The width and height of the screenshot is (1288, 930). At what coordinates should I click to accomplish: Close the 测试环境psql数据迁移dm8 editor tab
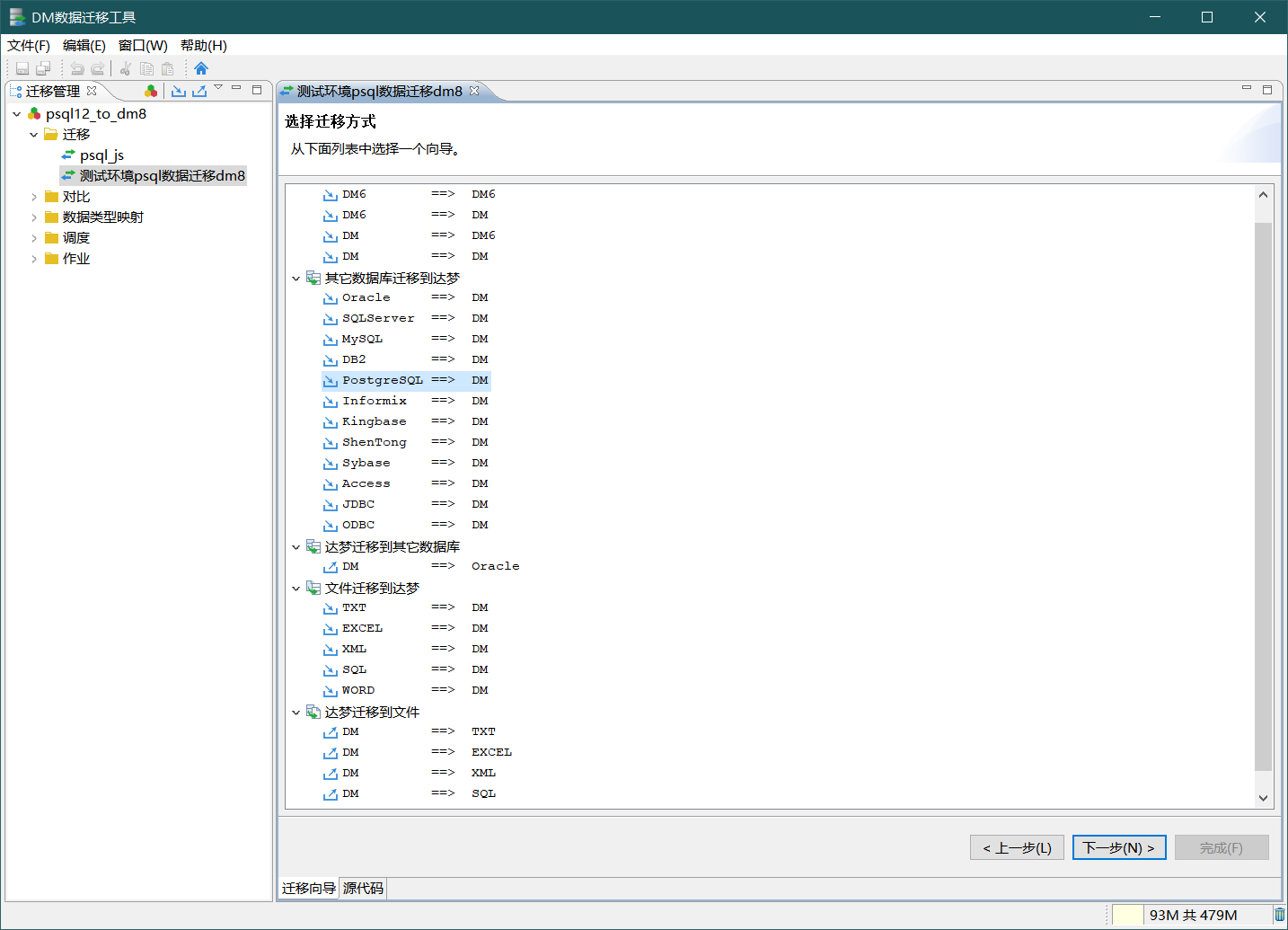point(474,91)
